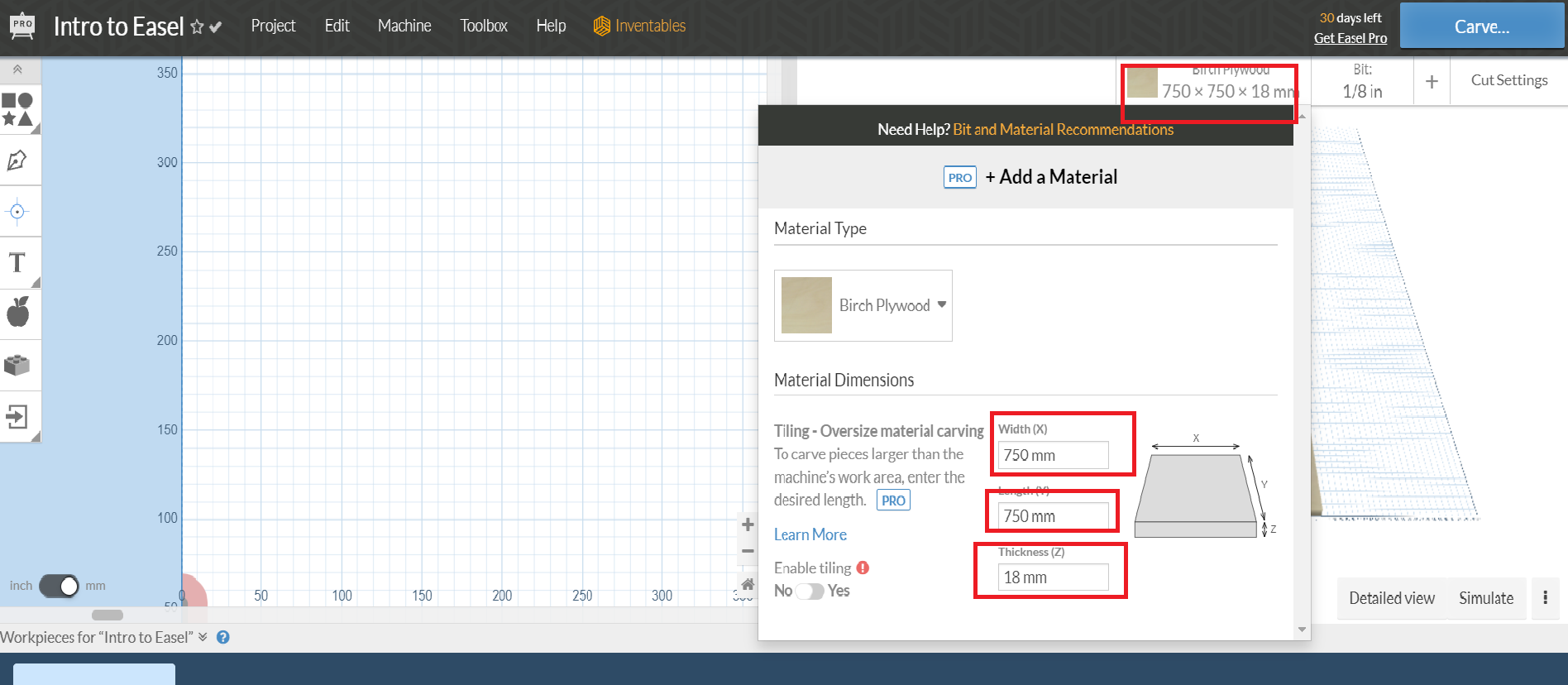Click the Get Easel Pro link
Screen dimensions: 1568x685
(x=1350, y=38)
